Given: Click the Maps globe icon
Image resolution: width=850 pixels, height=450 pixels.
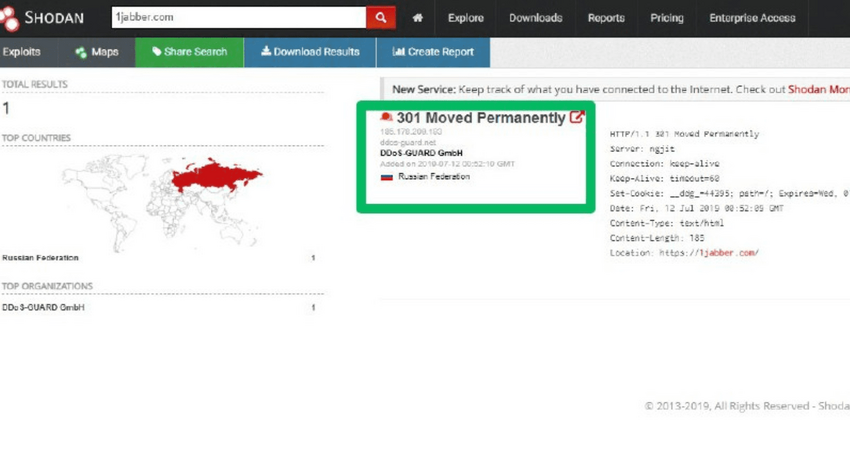Looking at the screenshot, I should click(81, 53).
